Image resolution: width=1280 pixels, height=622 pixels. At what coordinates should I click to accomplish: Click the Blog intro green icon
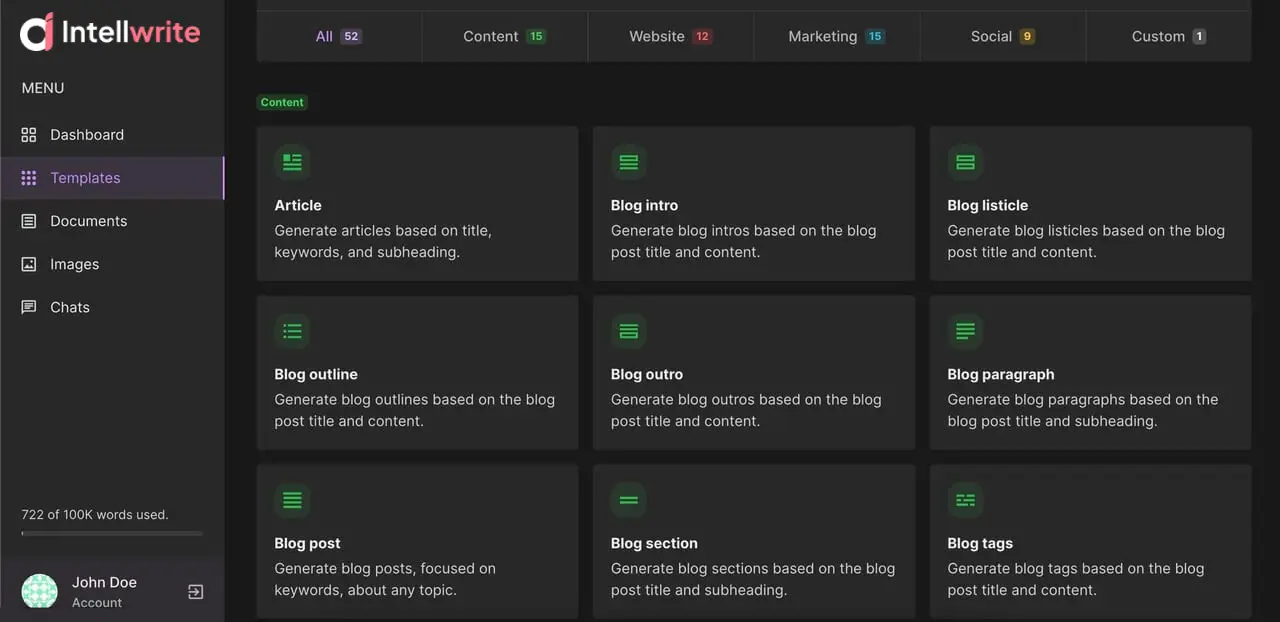pyautogui.click(x=628, y=161)
